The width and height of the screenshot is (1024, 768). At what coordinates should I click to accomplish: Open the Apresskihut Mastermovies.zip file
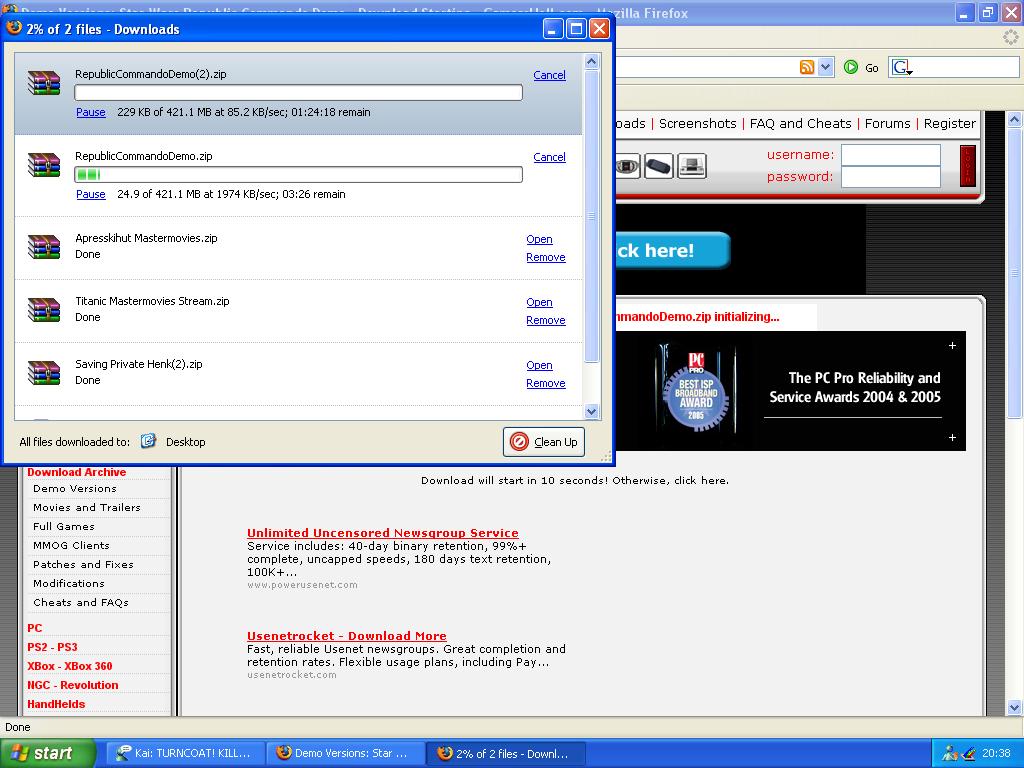(x=539, y=240)
